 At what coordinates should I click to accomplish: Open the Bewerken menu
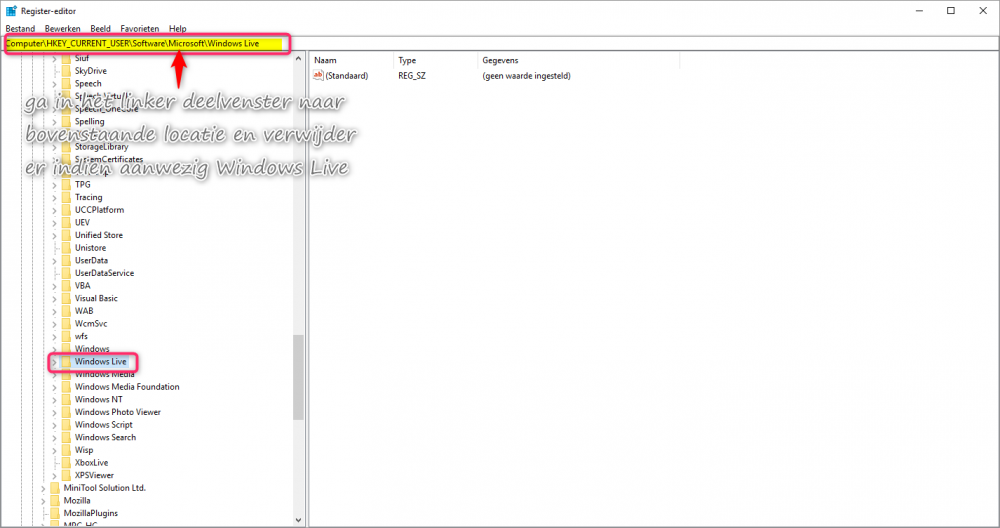[x=62, y=29]
